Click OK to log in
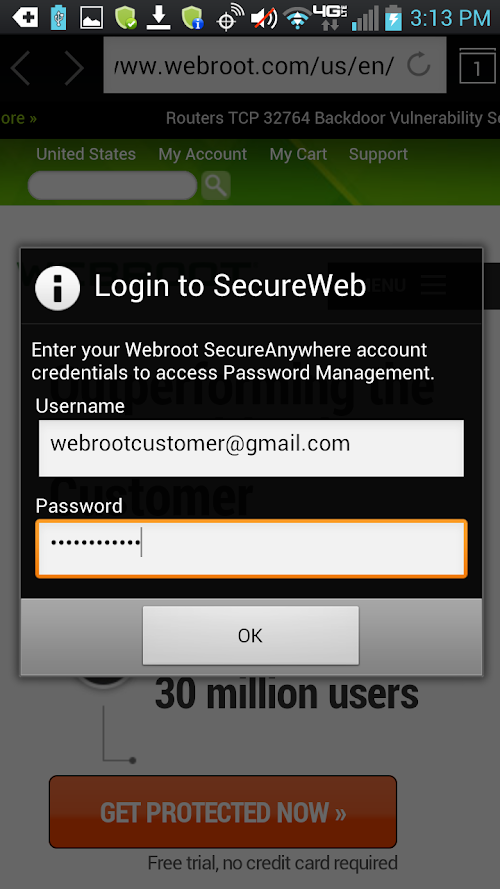Viewport: 500px width, 889px height. 251,635
